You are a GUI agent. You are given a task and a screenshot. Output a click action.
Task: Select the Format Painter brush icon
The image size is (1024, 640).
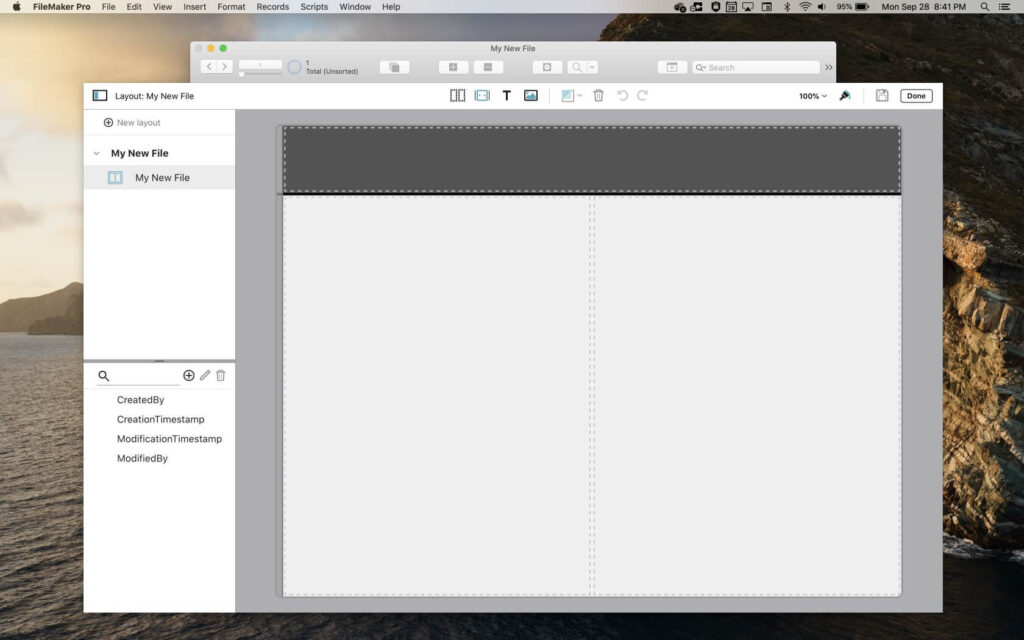coord(845,95)
